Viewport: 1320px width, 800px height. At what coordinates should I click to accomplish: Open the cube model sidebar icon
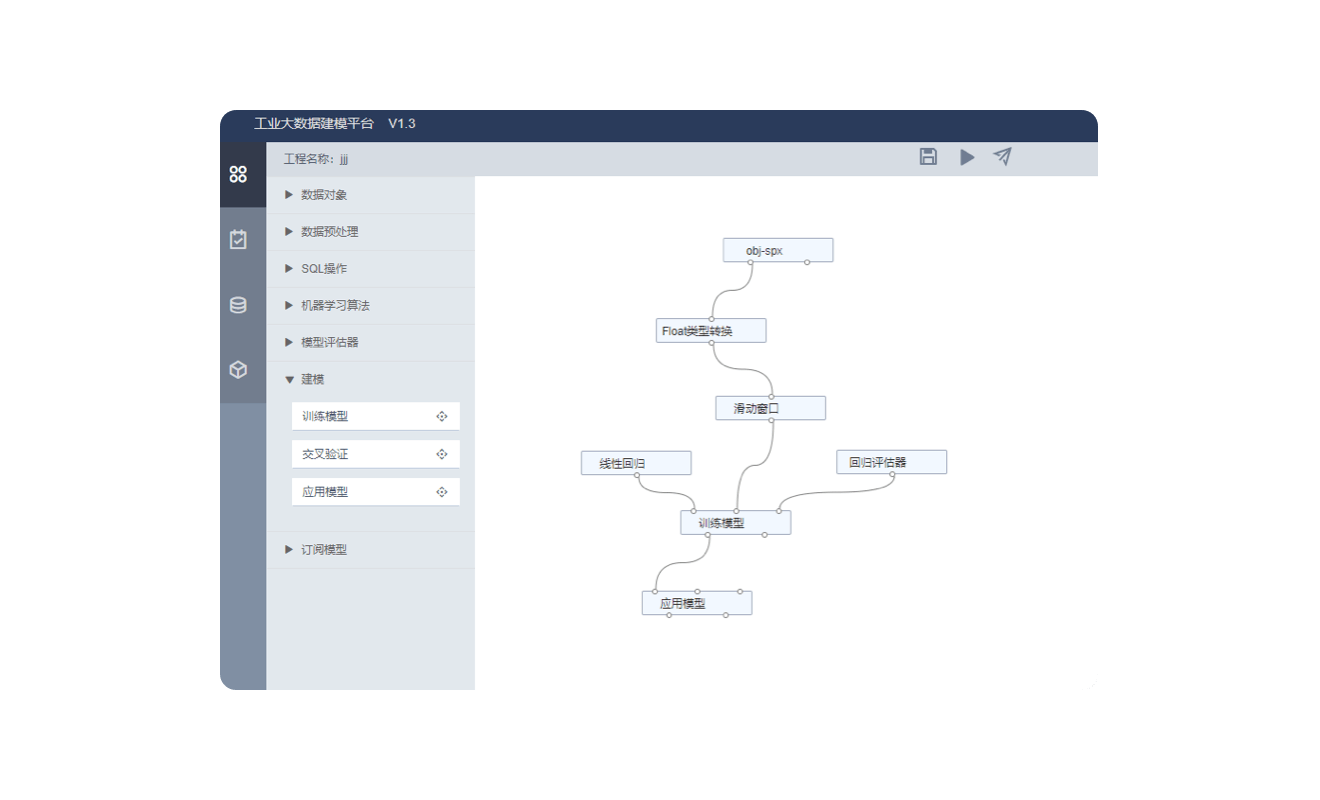[238, 370]
